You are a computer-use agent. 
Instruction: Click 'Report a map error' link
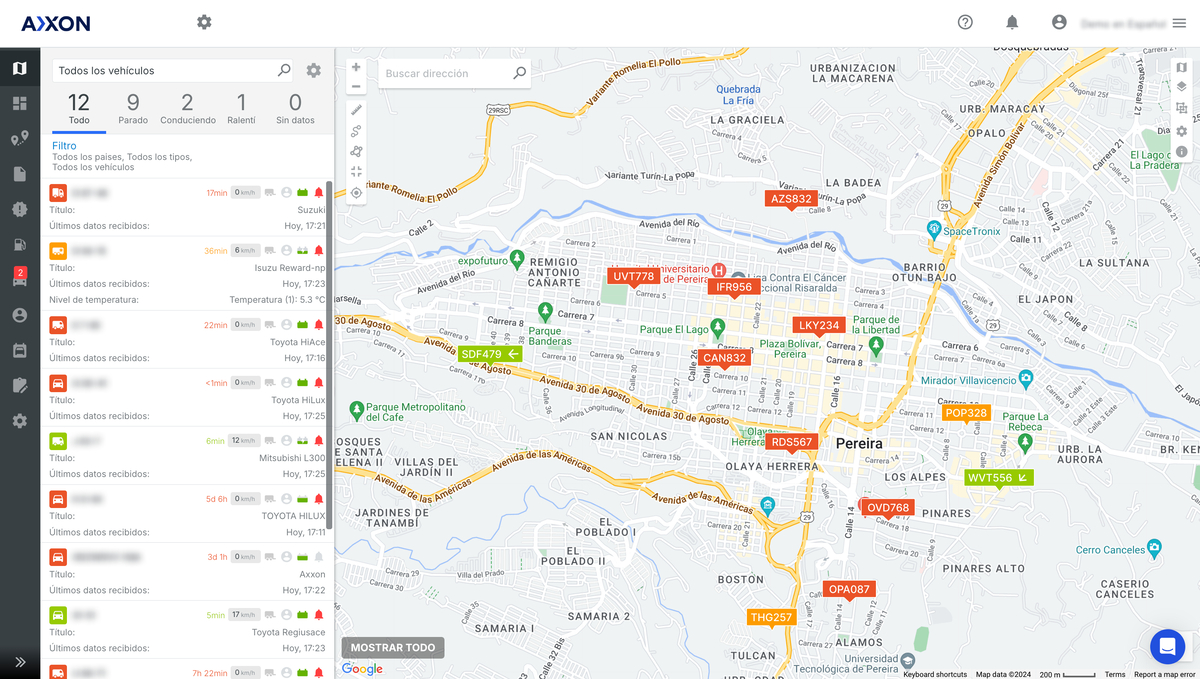point(1164,674)
